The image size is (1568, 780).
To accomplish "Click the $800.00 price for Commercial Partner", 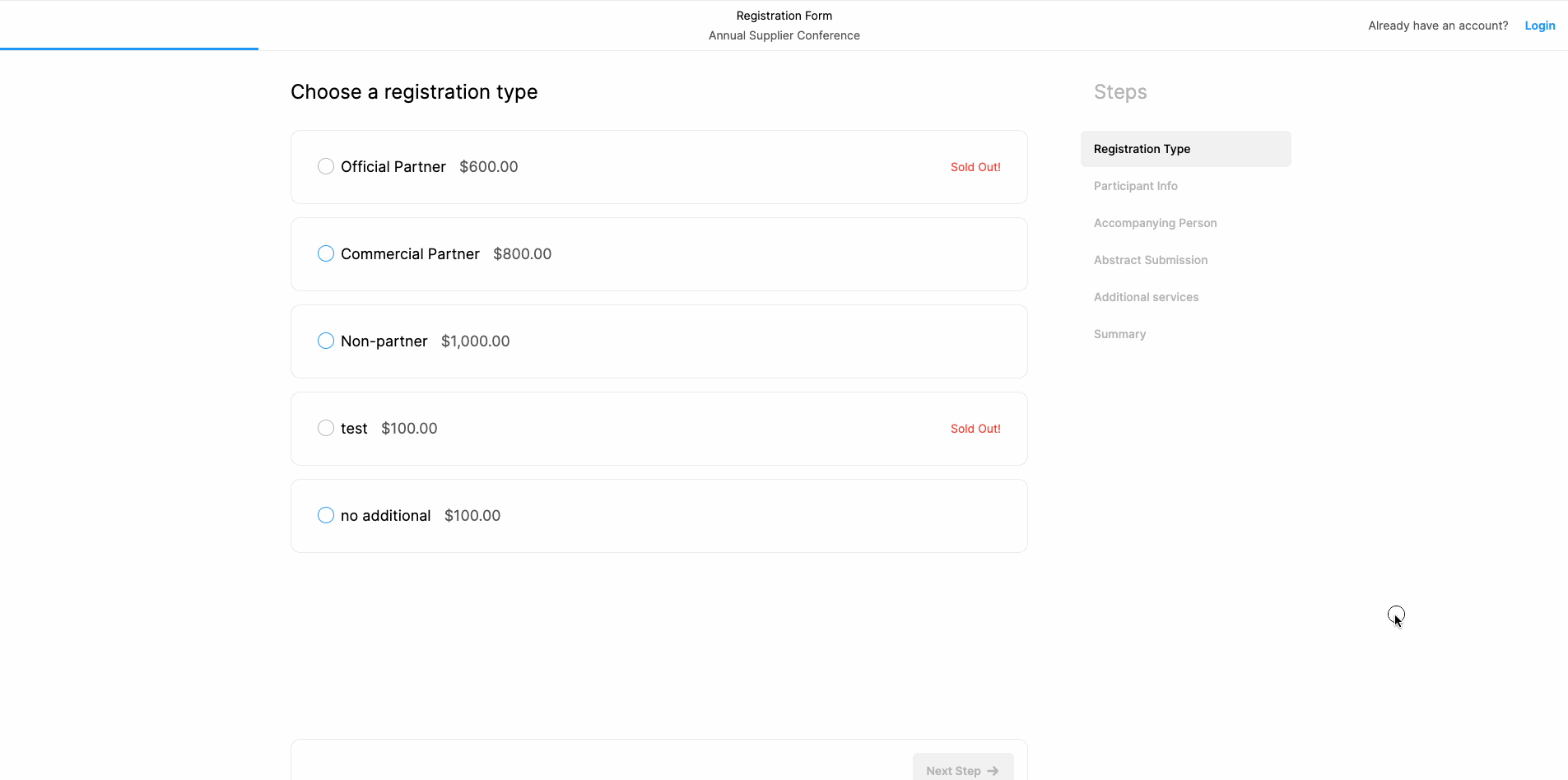I will [x=522, y=253].
